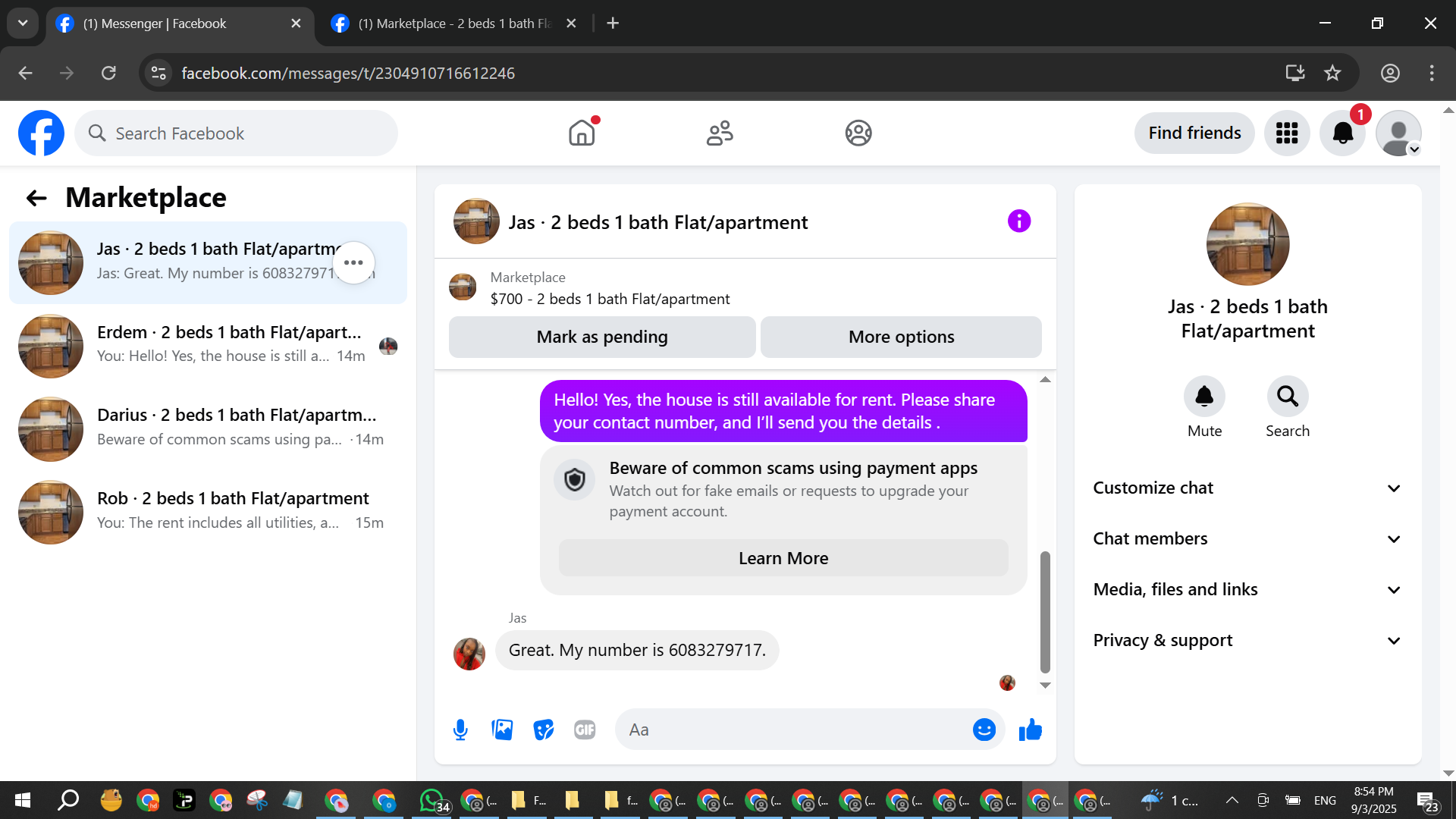1456x819 pixels.
Task: Focus the Search Facebook field
Action: (x=236, y=133)
